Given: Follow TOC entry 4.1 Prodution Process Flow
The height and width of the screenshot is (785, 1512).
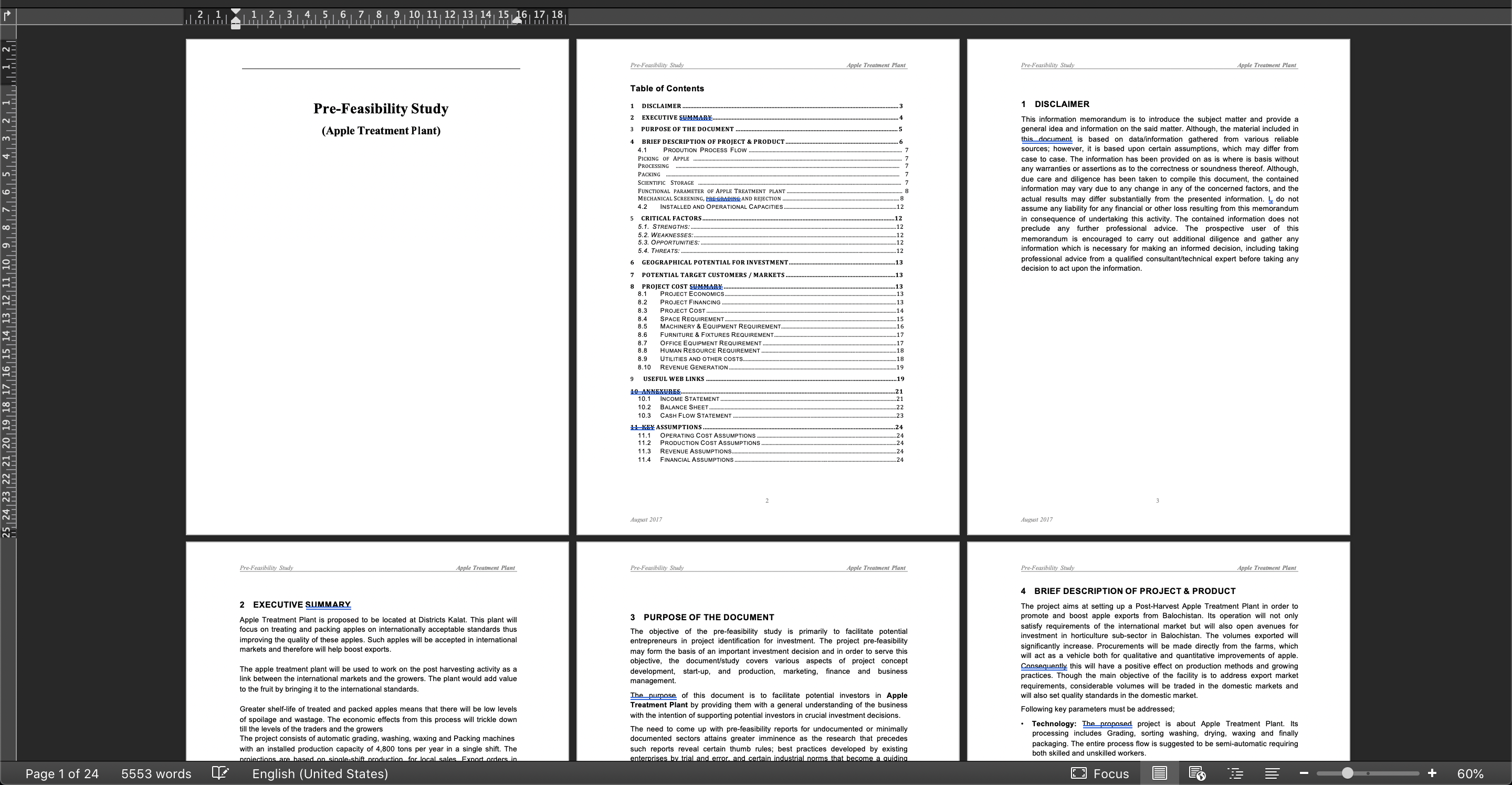Looking at the screenshot, I should point(773,150).
